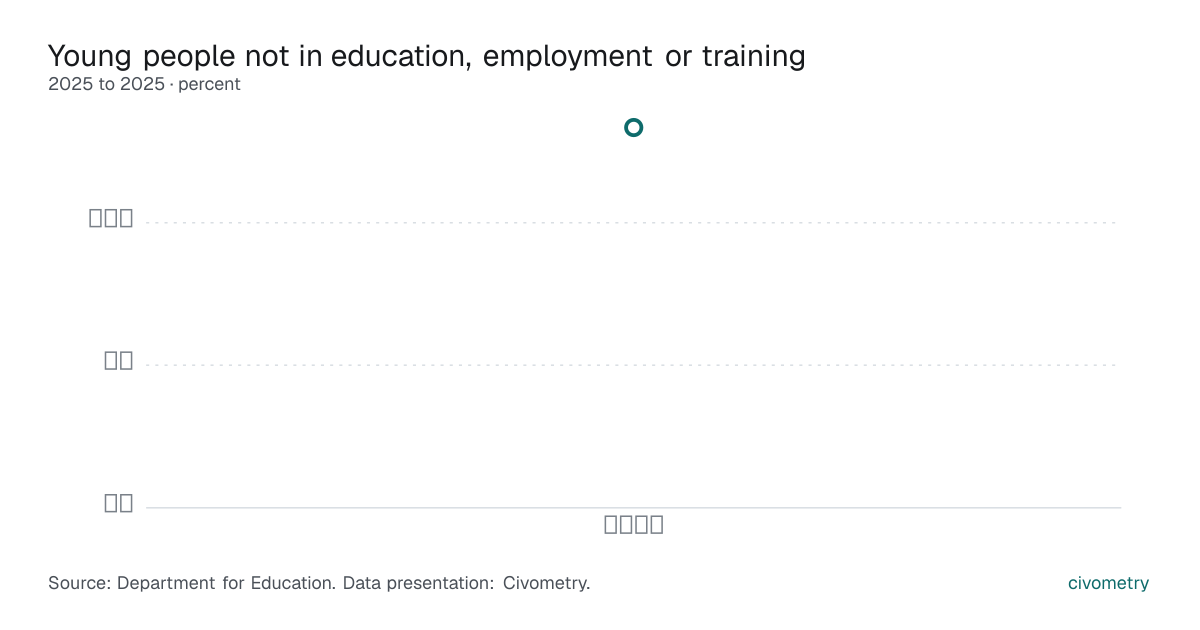The height and width of the screenshot is (630, 1200).
Task: Select the chart title text
Action: pyautogui.click(x=427, y=57)
